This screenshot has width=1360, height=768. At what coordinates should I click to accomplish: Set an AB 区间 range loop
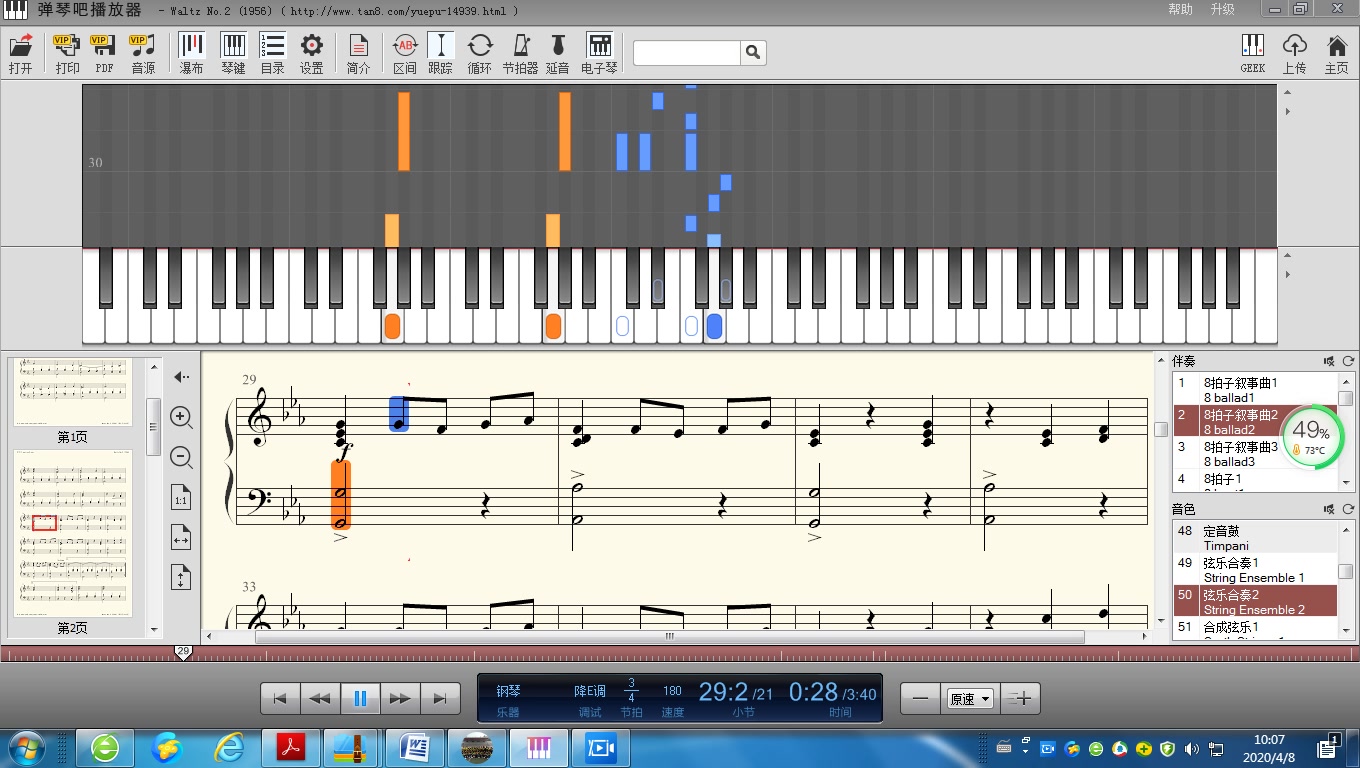[x=405, y=54]
